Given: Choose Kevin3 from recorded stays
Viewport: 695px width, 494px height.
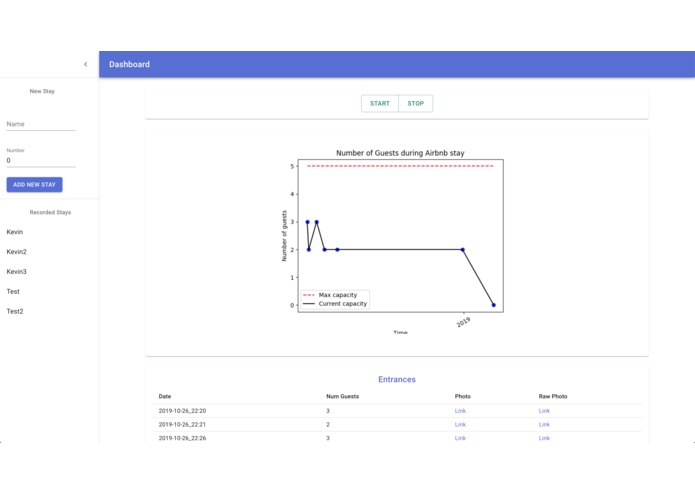Looking at the screenshot, I should pos(16,272).
